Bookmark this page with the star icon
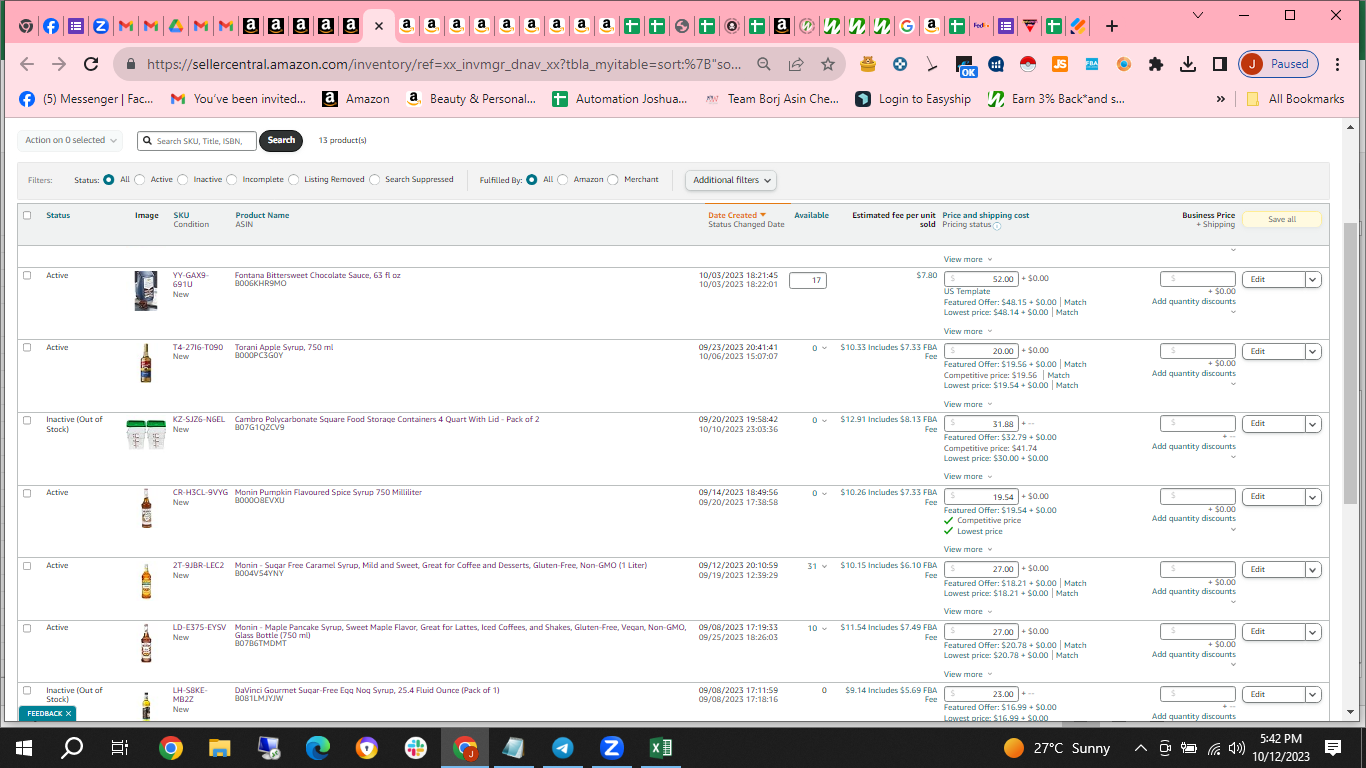1366x768 pixels. [x=828, y=64]
